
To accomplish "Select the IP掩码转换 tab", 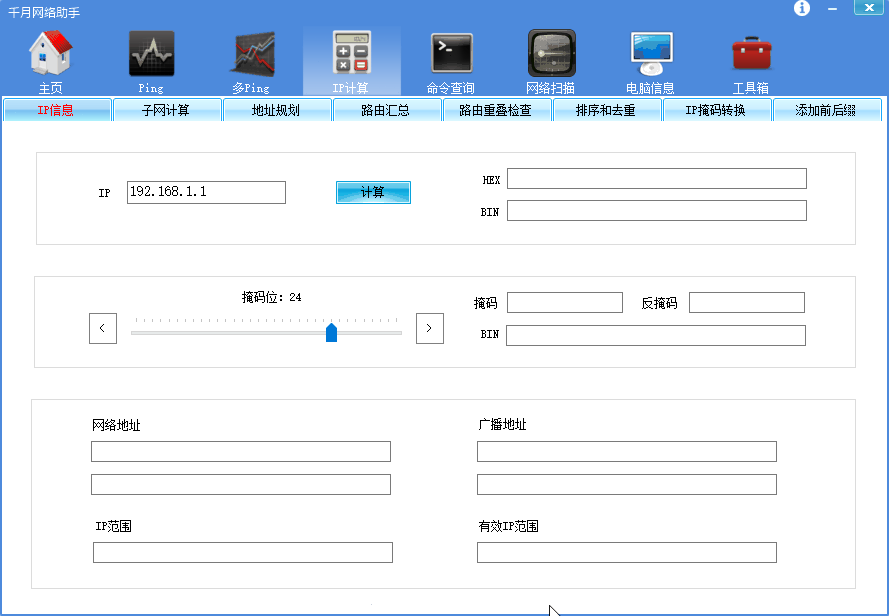I will (716, 110).
